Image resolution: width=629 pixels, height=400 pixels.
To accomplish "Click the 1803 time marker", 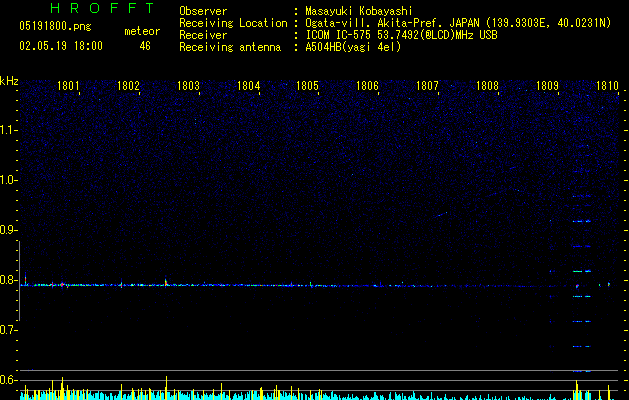I will point(188,86).
